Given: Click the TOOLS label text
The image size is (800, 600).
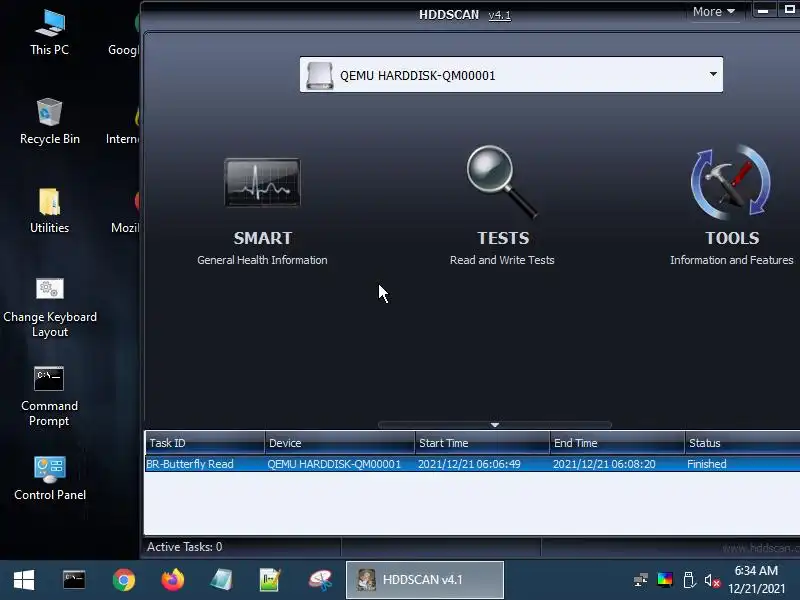Looking at the screenshot, I should pos(732,238).
